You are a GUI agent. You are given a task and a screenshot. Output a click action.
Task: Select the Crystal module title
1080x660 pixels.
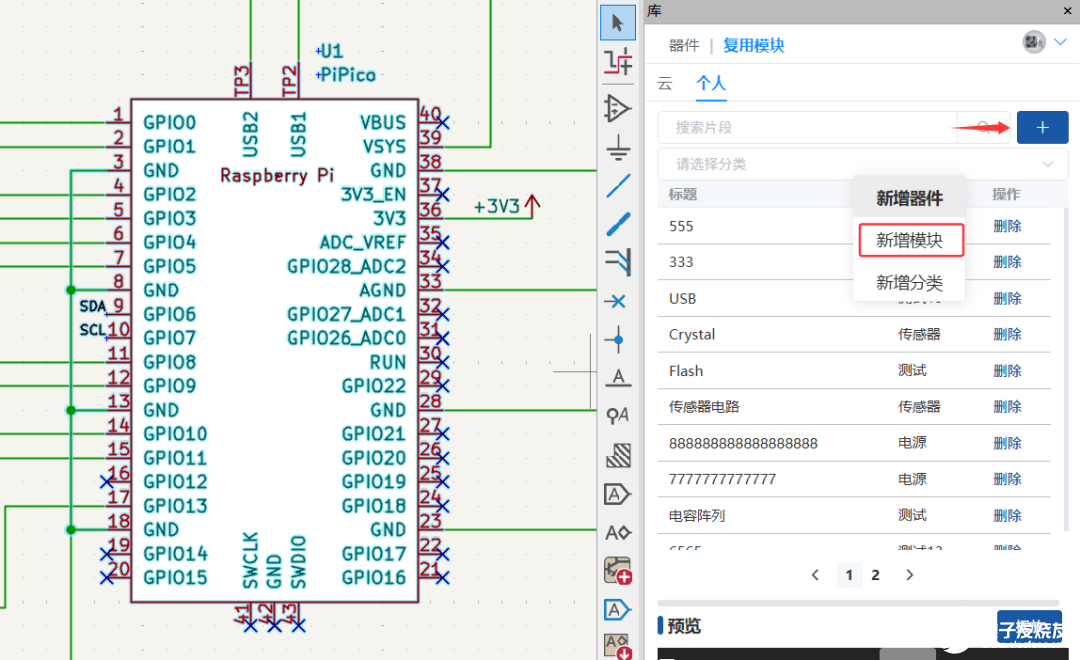(x=692, y=335)
